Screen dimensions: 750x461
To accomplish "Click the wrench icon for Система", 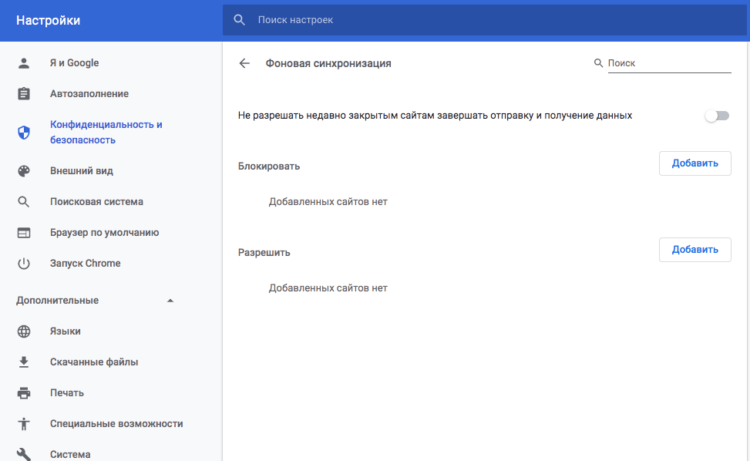I will coord(23,454).
